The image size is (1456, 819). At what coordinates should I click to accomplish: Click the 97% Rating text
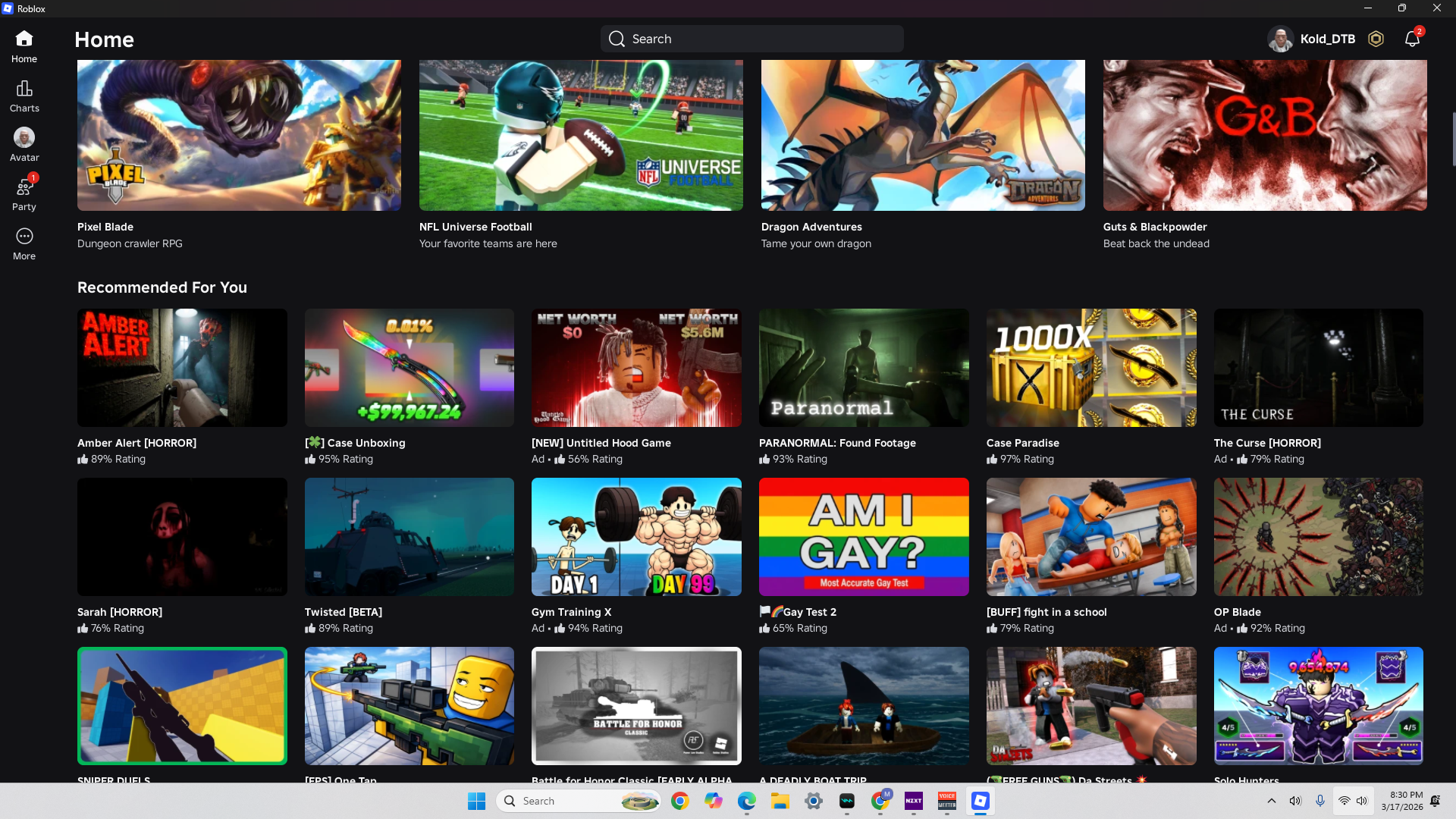(x=1027, y=459)
